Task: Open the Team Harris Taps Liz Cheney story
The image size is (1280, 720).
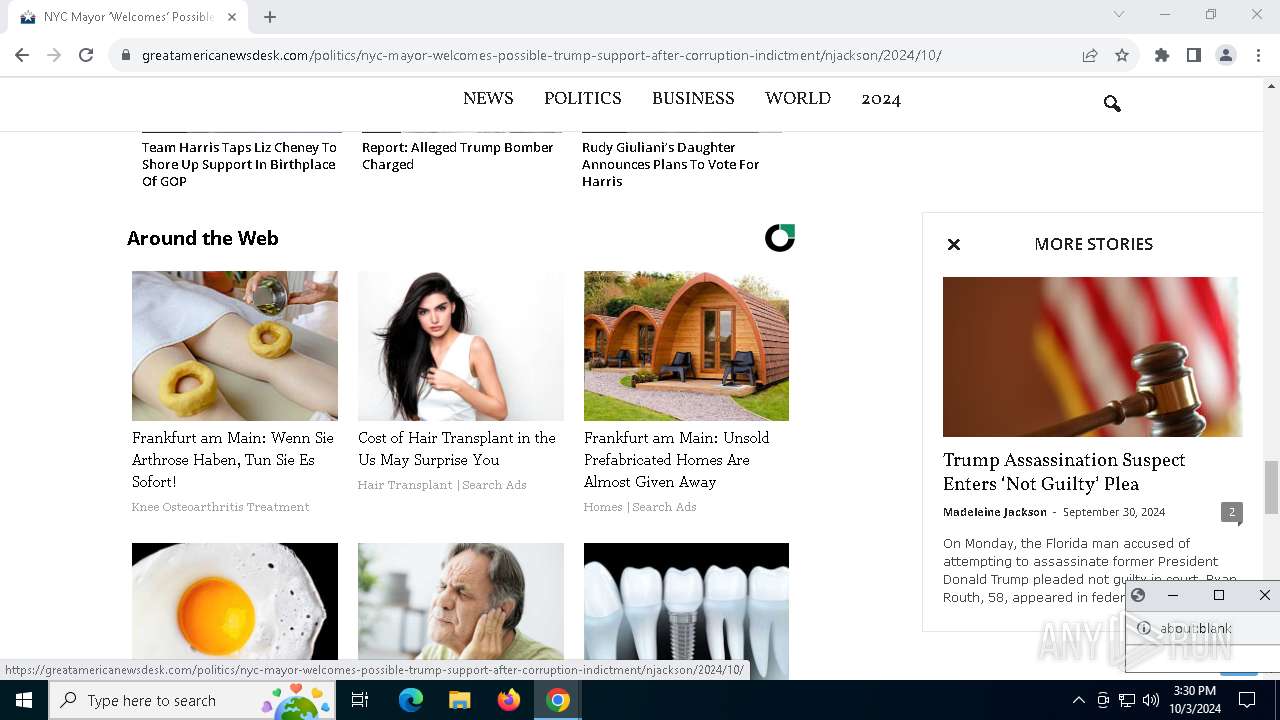Action: pos(240,164)
